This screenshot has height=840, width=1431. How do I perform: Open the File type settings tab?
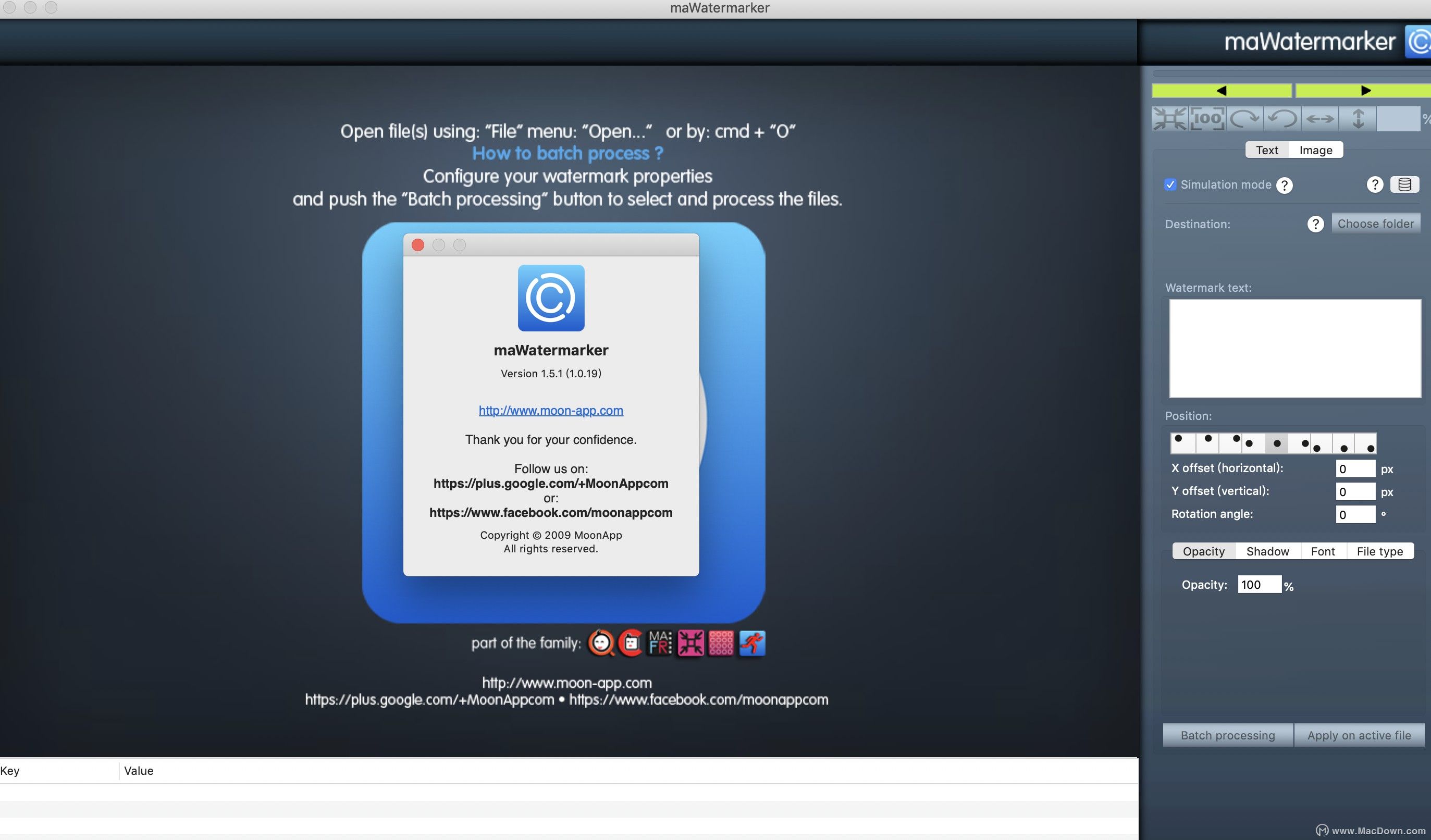pos(1379,551)
